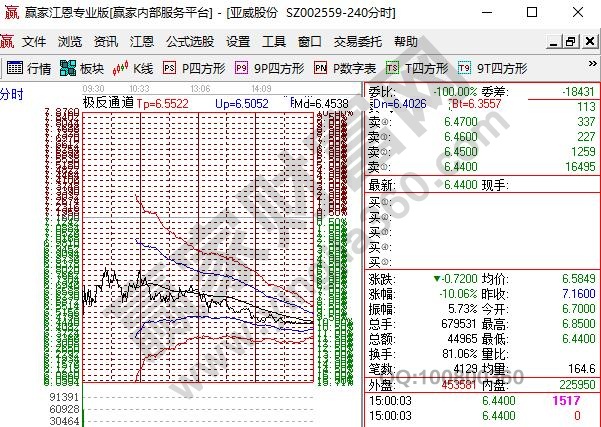Image resolution: width=601 pixels, height=427 pixels.
Task: Click the 帮助 help menu
Action: 405,42
